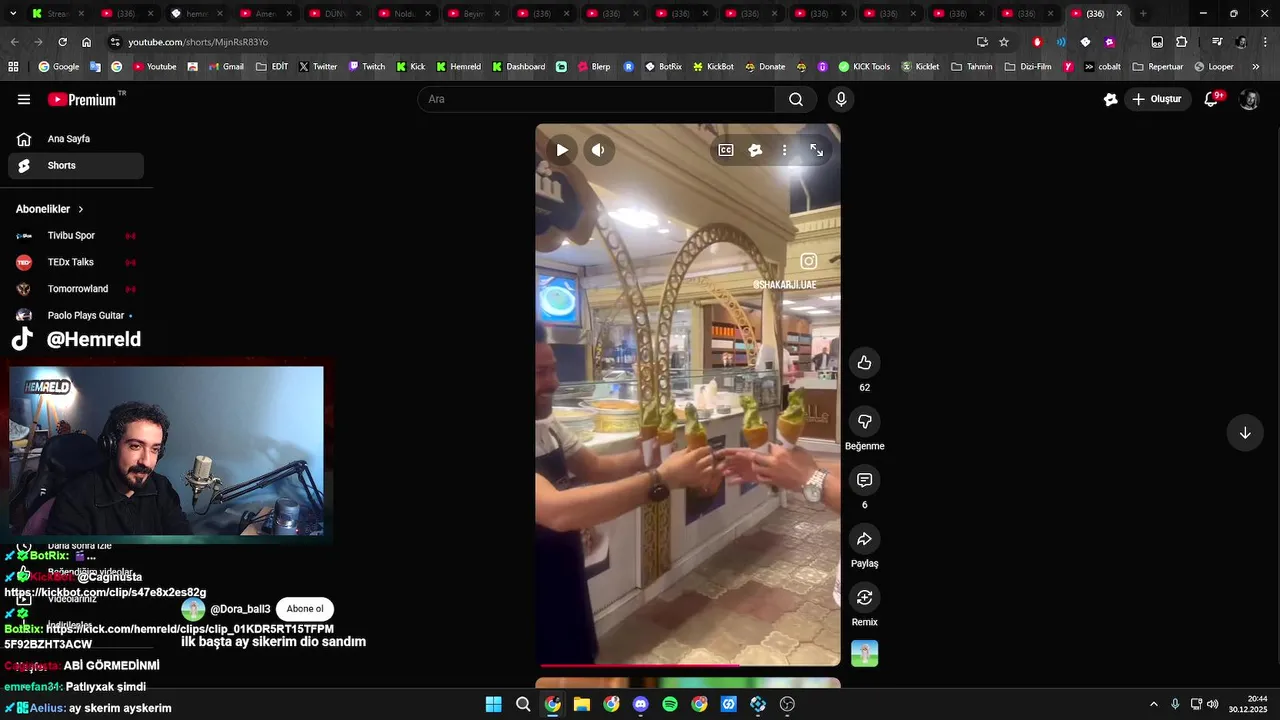Go back in browser history
The height and width of the screenshot is (720, 1280).
(x=14, y=42)
